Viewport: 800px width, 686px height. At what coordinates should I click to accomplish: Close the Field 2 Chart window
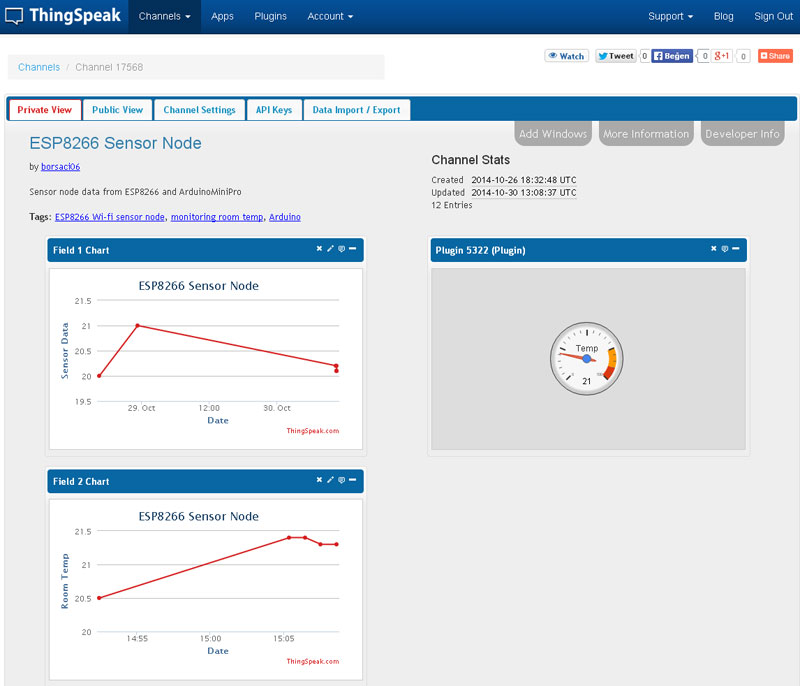click(319, 479)
